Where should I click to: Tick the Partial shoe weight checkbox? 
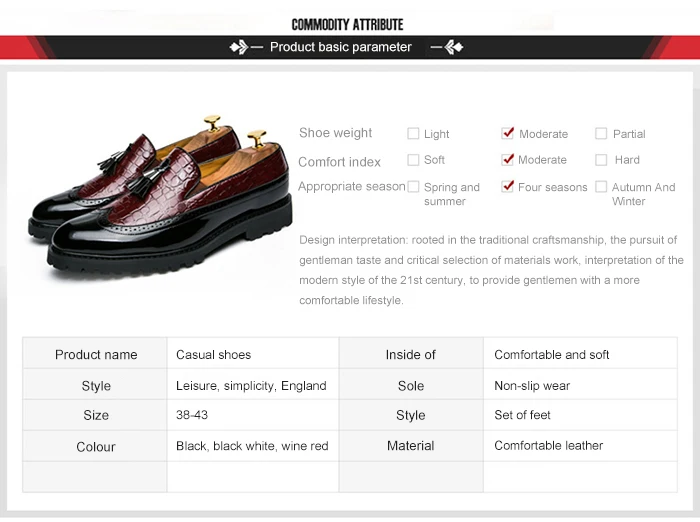(601, 134)
